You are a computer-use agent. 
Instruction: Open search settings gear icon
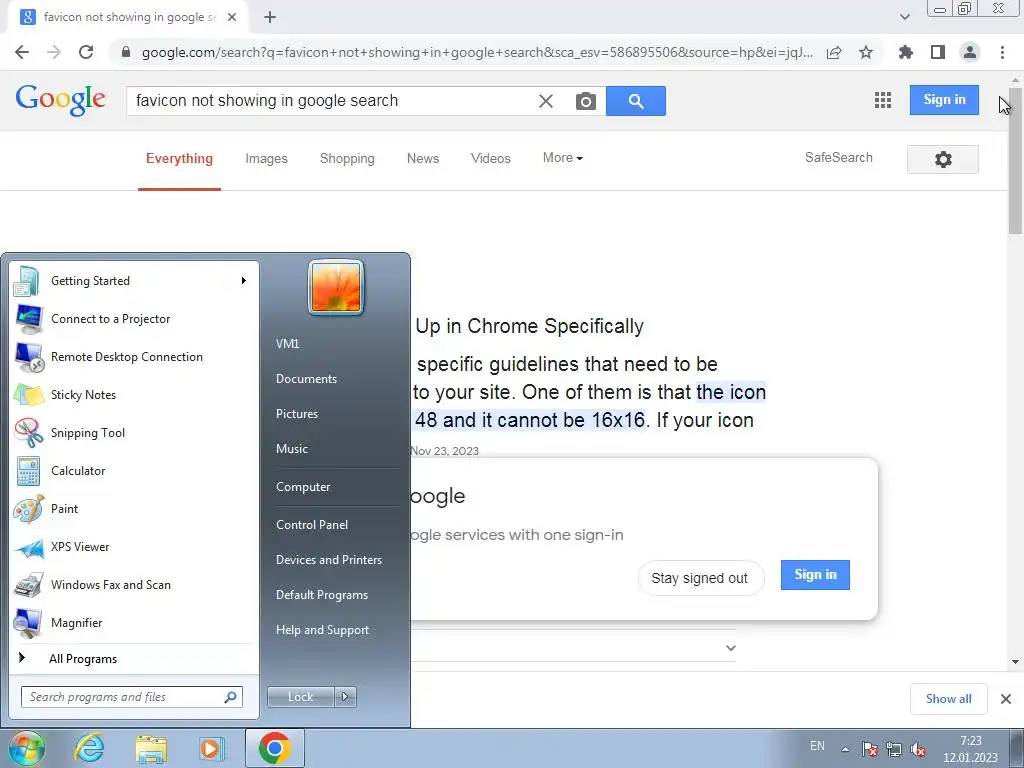pyautogui.click(x=943, y=159)
